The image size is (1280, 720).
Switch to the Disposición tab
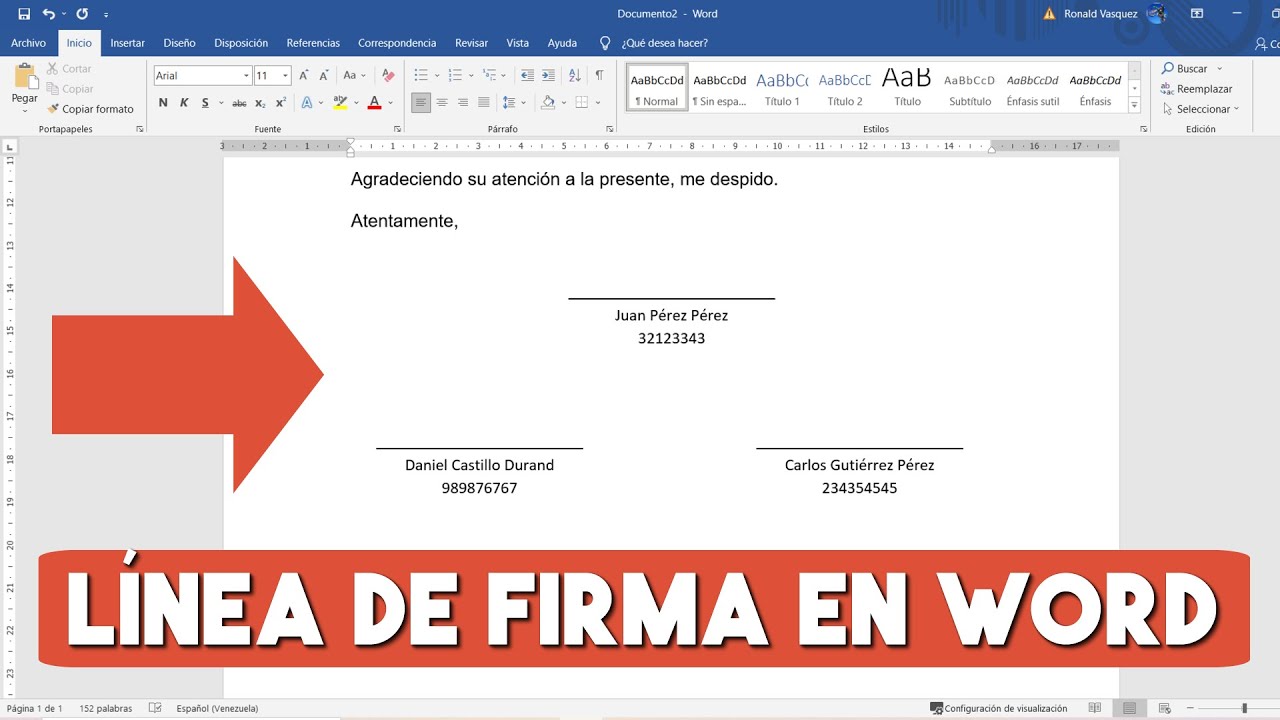tap(241, 43)
